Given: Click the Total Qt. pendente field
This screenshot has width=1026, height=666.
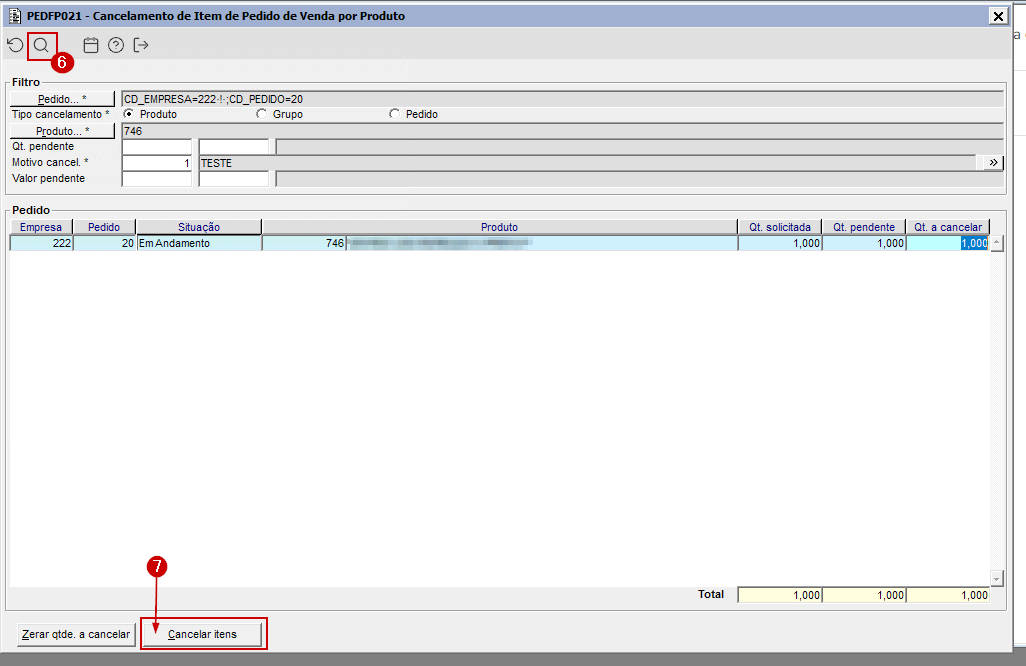Looking at the screenshot, I should click(864, 595).
